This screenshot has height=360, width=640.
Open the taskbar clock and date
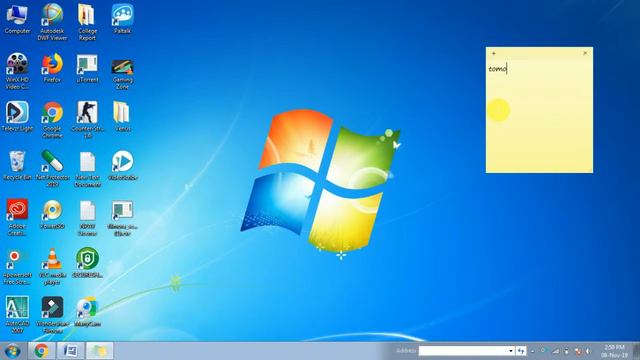(x=614, y=351)
